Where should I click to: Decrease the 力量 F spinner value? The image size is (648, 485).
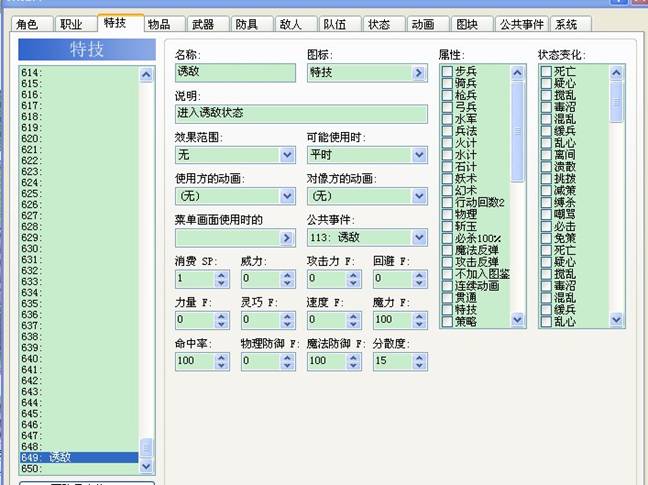click(222, 324)
